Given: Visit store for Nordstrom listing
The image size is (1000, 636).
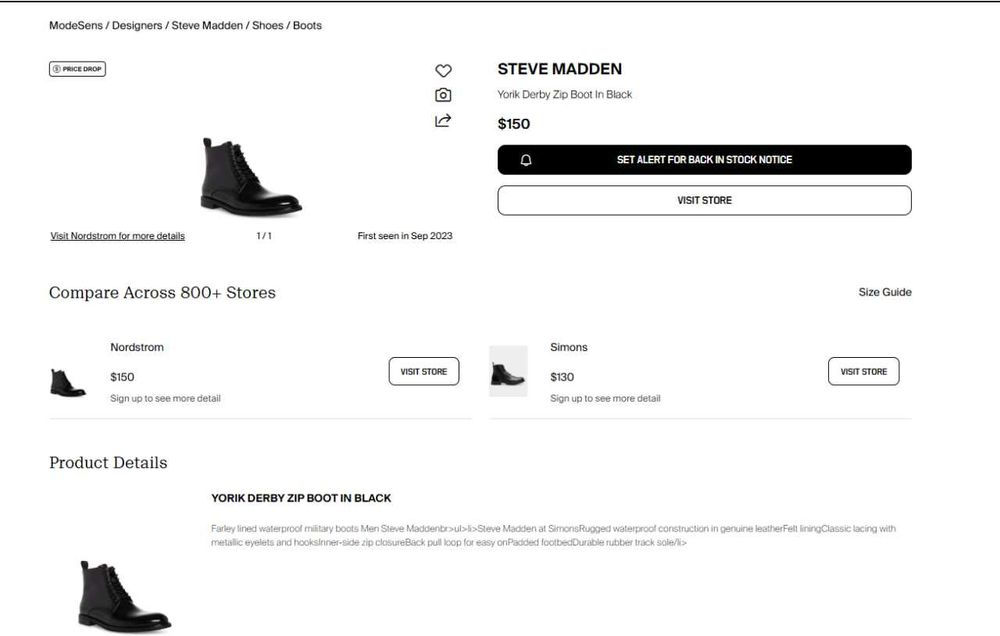Looking at the screenshot, I should (423, 371).
